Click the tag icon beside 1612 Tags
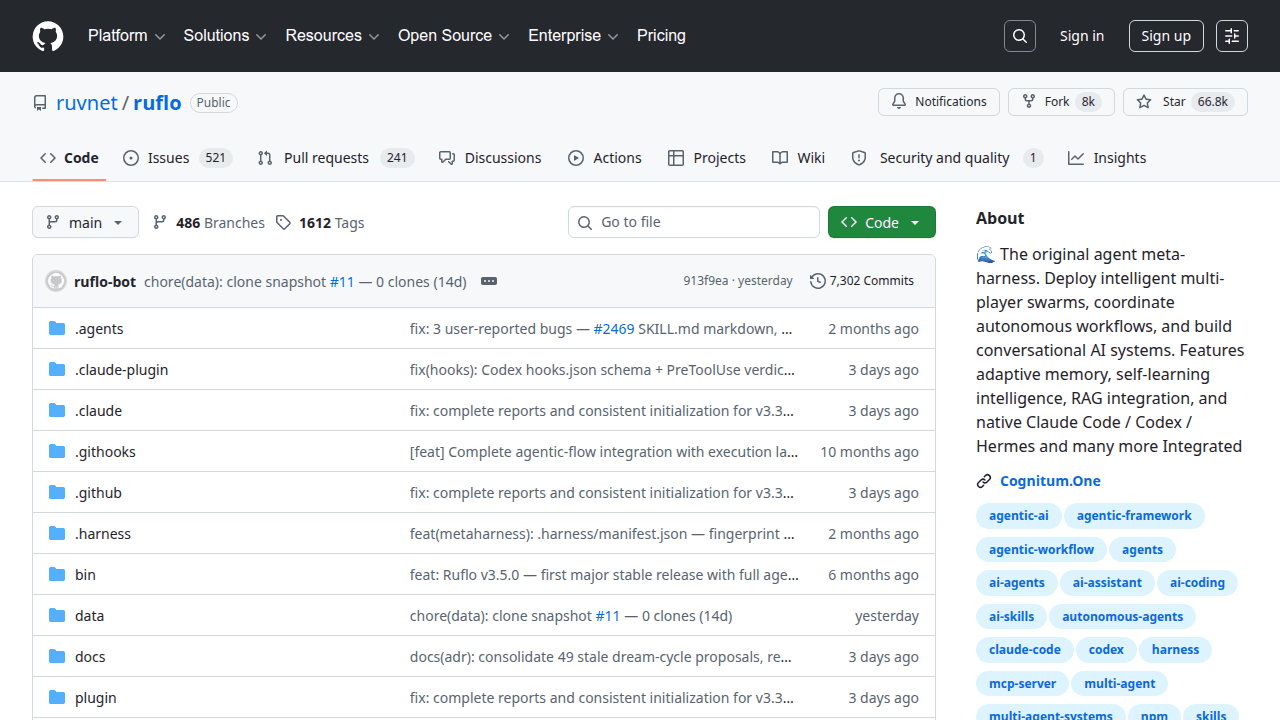This screenshot has height=720, width=1280. point(284,222)
